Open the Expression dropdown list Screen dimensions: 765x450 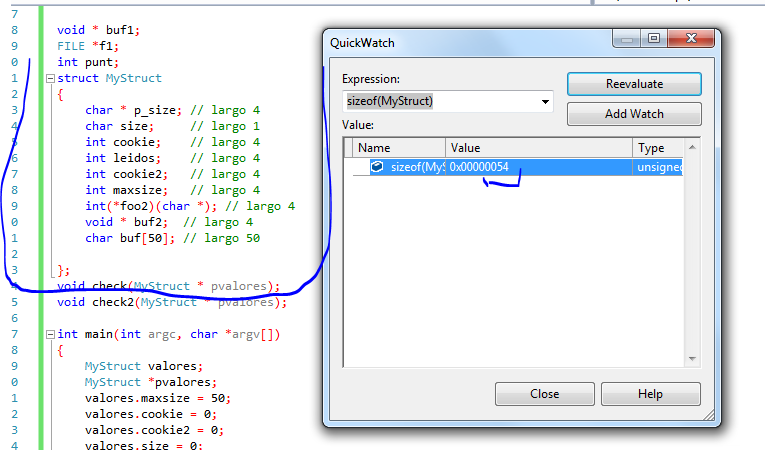pyautogui.click(x=546, y=101)
